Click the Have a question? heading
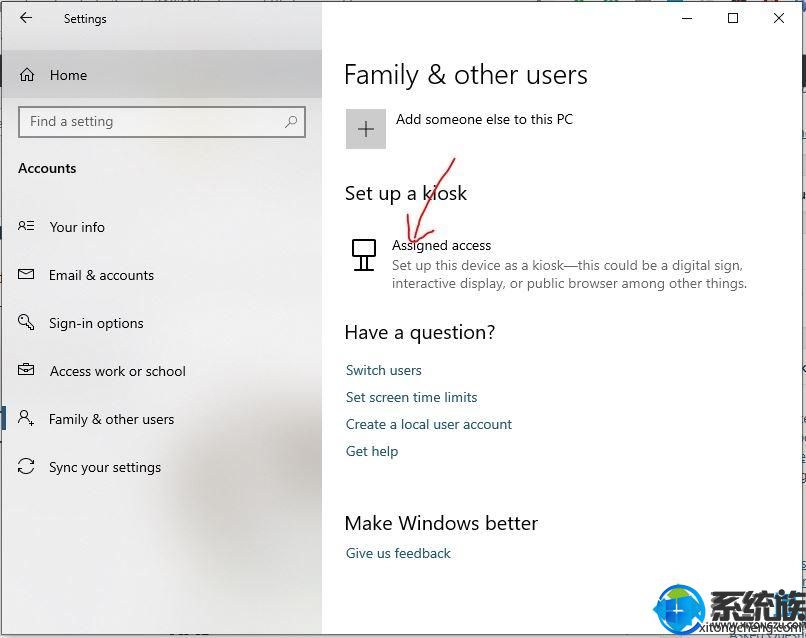The image size is (806, 638). [420, 333]
